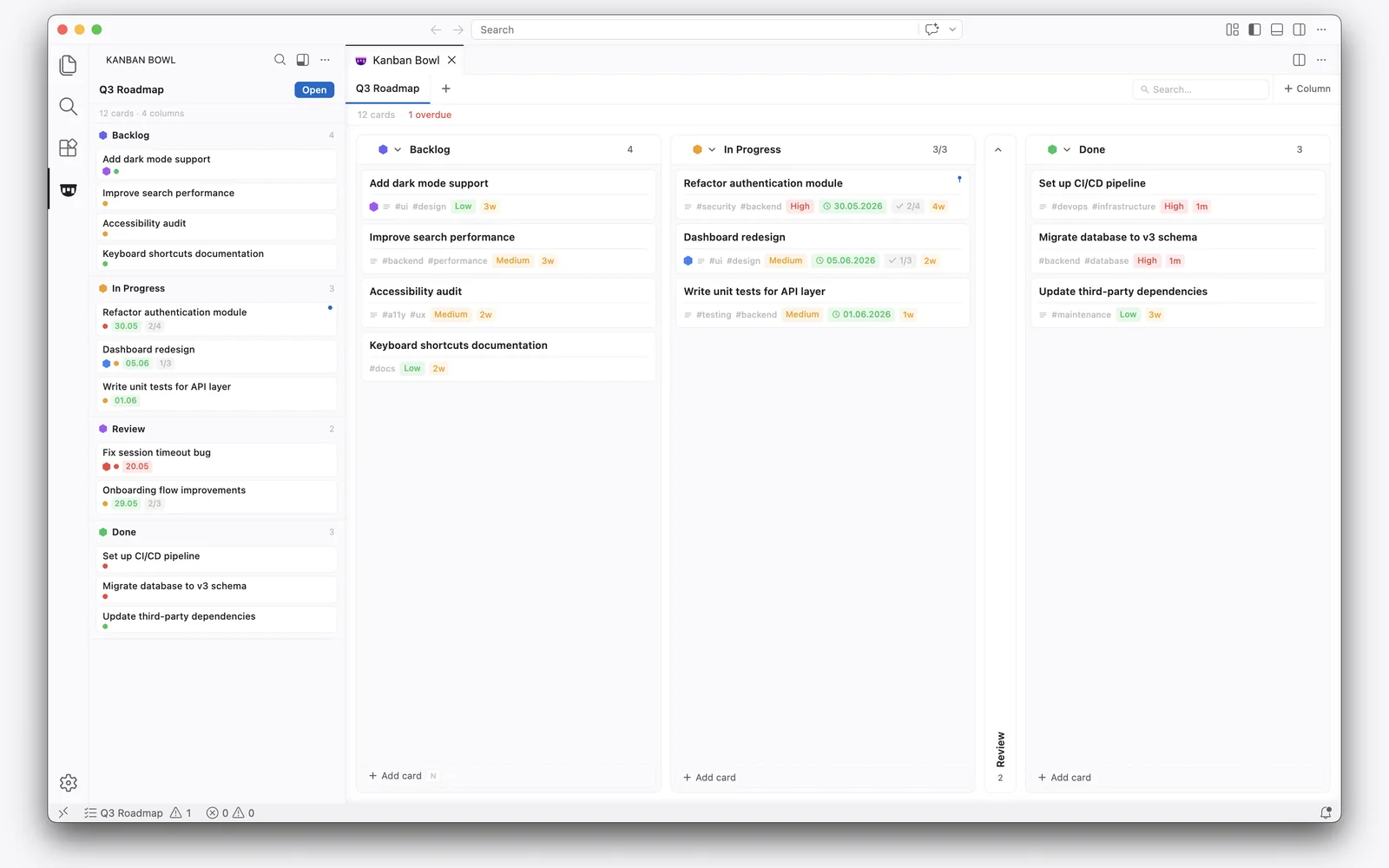The width and height of the screenshot is (1389, 868).
Task: Close the Kanban Bowl tab
Action: point(451,60)
